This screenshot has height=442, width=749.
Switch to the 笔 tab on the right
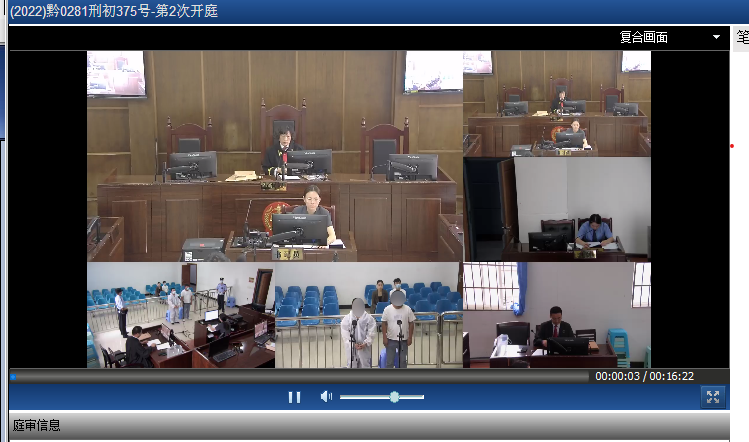click(x=742, y=38)
